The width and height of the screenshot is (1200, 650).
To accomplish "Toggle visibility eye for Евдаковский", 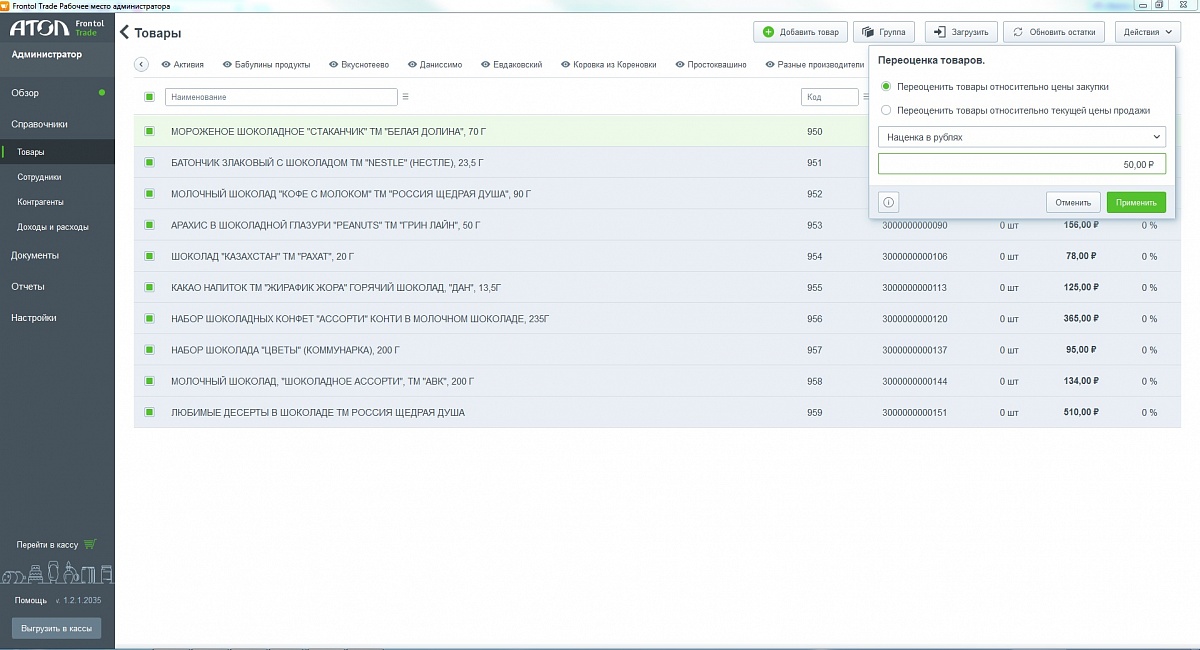I will (485, 65).
